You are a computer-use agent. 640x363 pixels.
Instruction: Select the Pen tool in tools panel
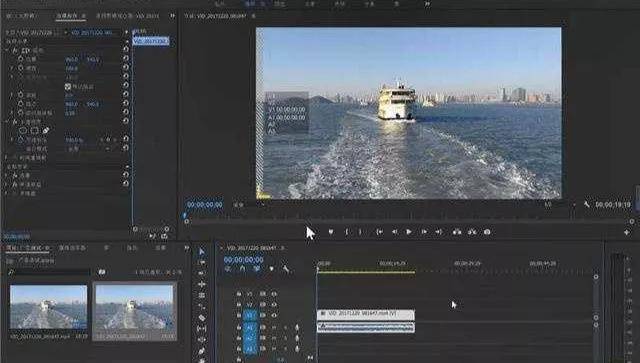pyautogui.click(x=202, y=351)
